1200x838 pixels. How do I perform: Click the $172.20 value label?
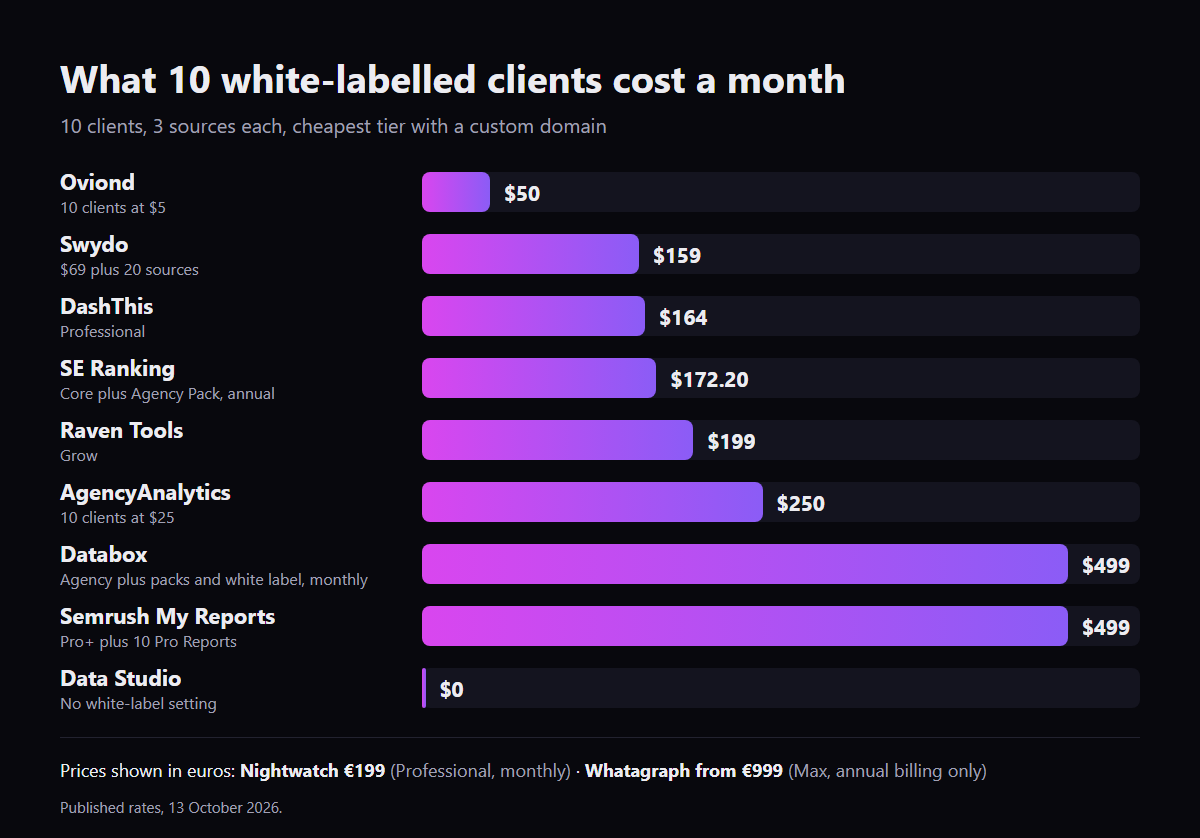(x=709, y=380)
